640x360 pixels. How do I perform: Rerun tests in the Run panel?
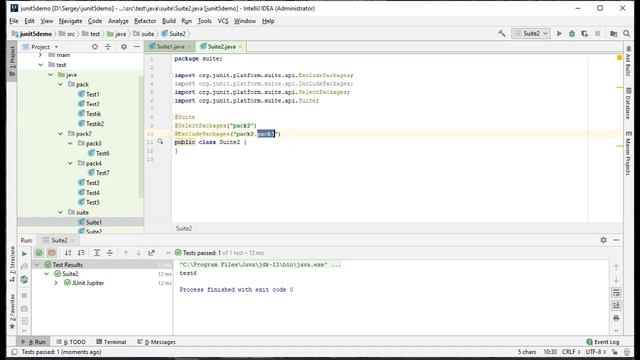tap(24, 253)
